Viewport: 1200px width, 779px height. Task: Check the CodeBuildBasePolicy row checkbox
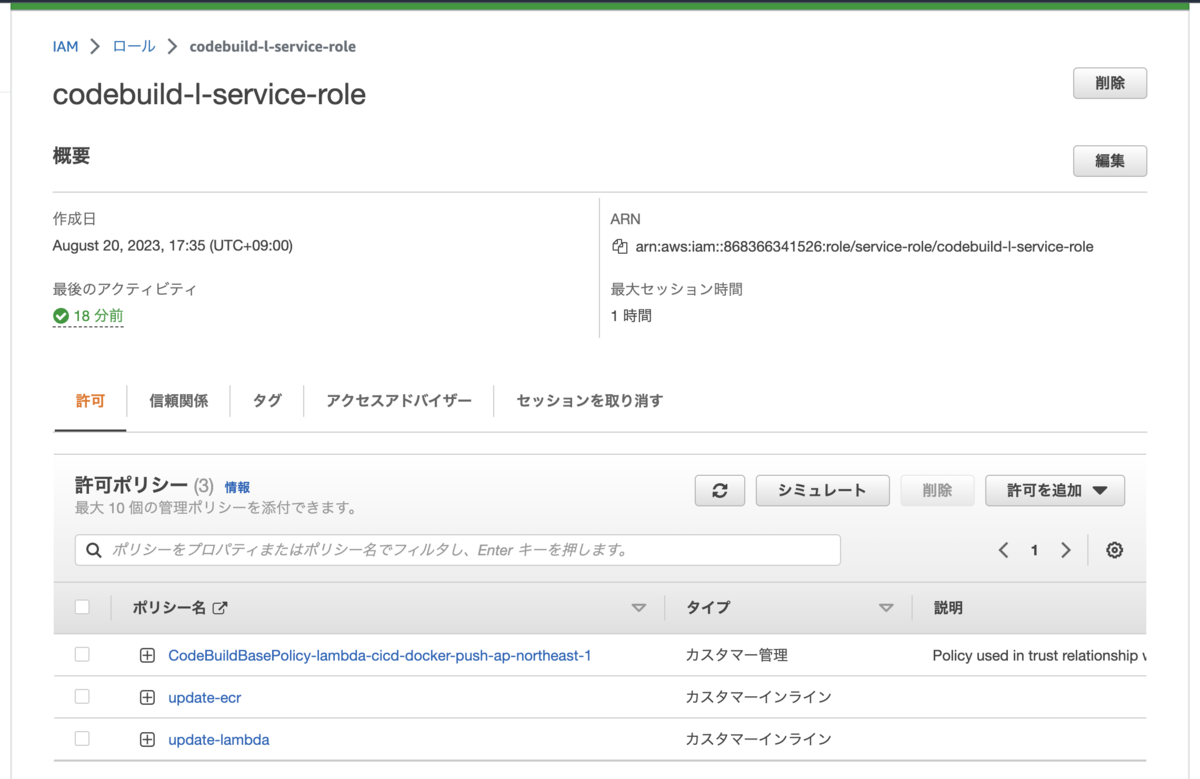(81, 655)
